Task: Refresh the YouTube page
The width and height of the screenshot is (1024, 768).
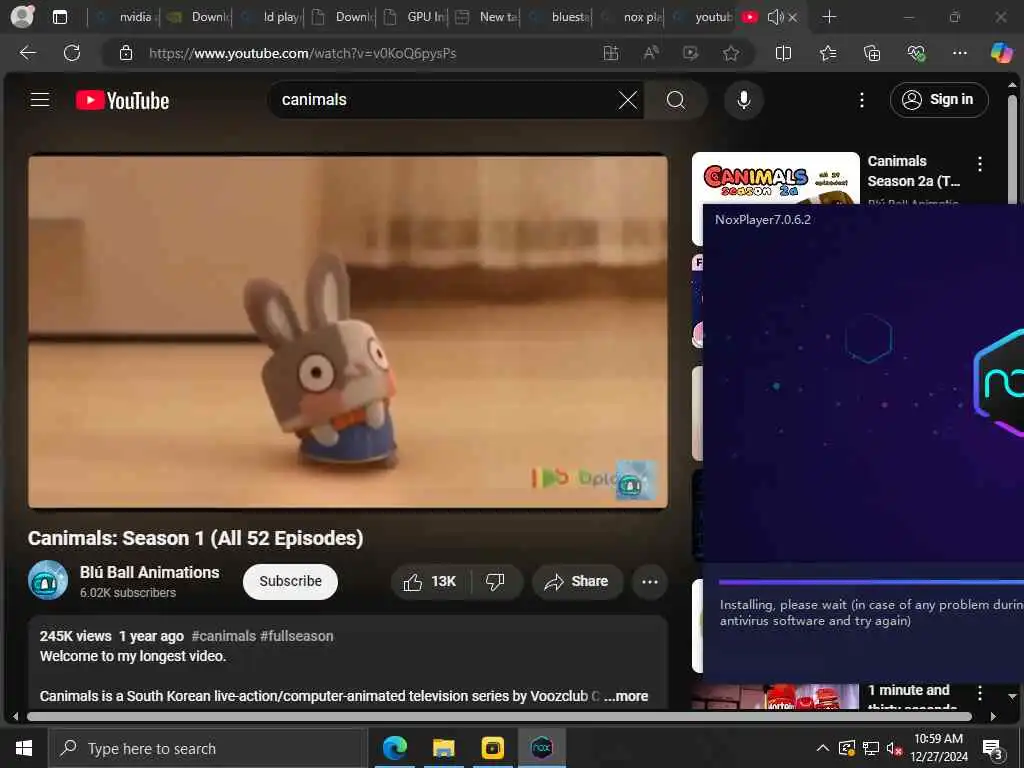Action: coord(72,53)
